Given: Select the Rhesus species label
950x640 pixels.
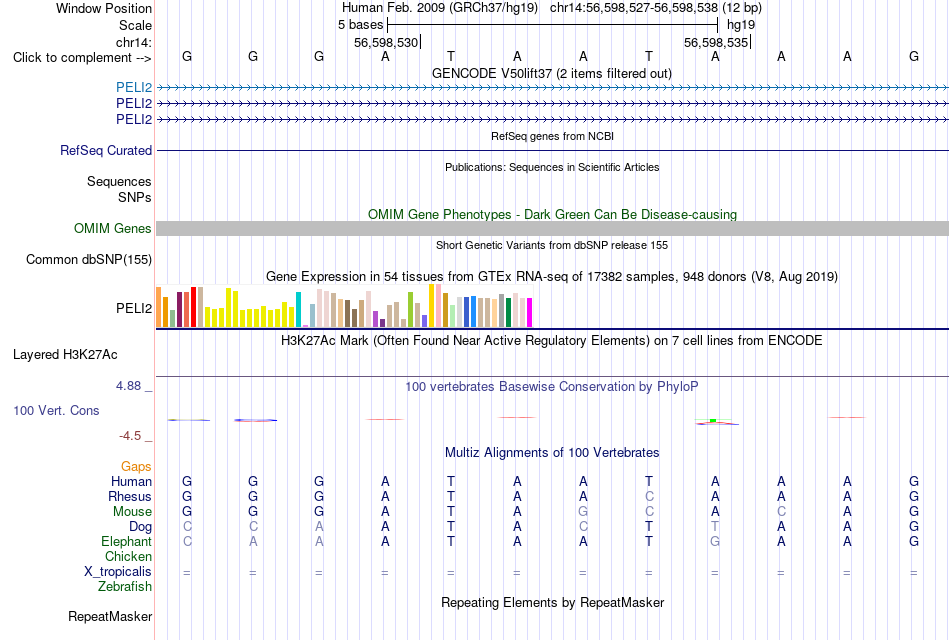Looking at the screenshot, I should (130, 496).
